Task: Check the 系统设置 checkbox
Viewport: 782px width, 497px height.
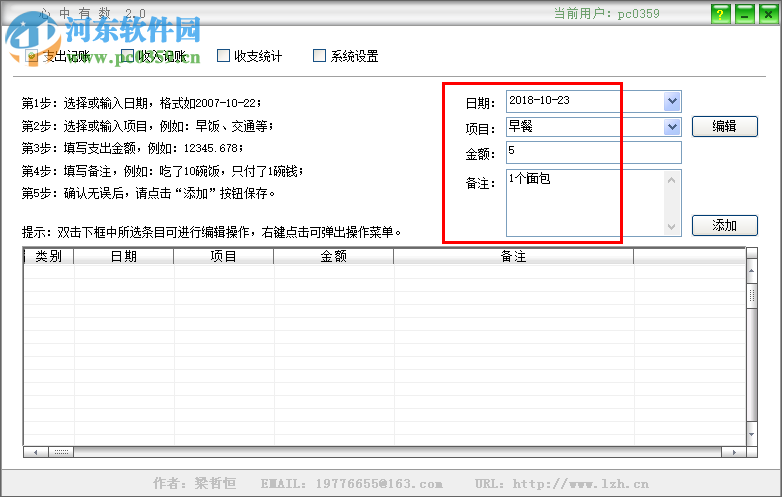Action: click(319, 56)
